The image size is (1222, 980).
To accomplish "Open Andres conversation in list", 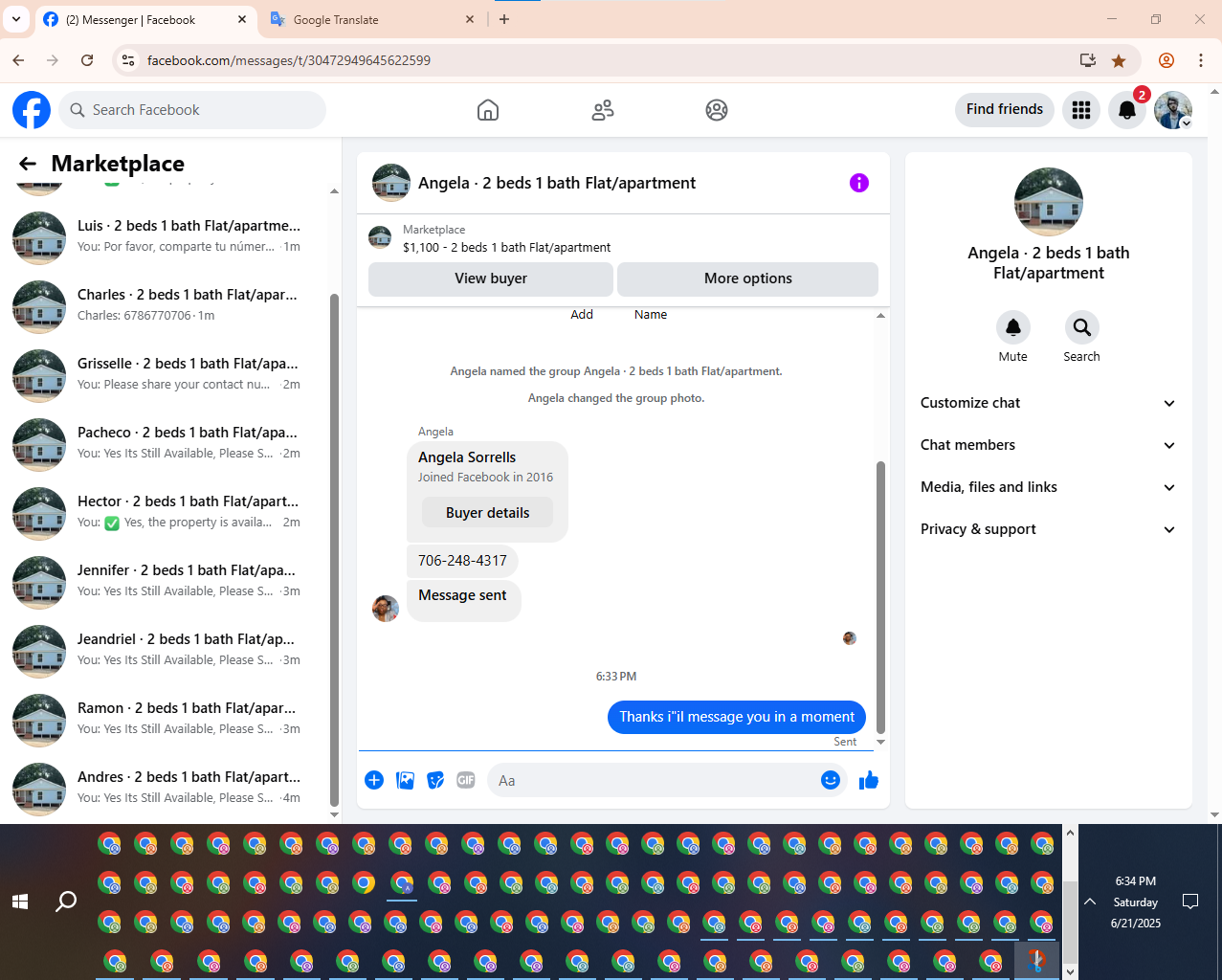I will pyautogui.click(x=168, y=788).
